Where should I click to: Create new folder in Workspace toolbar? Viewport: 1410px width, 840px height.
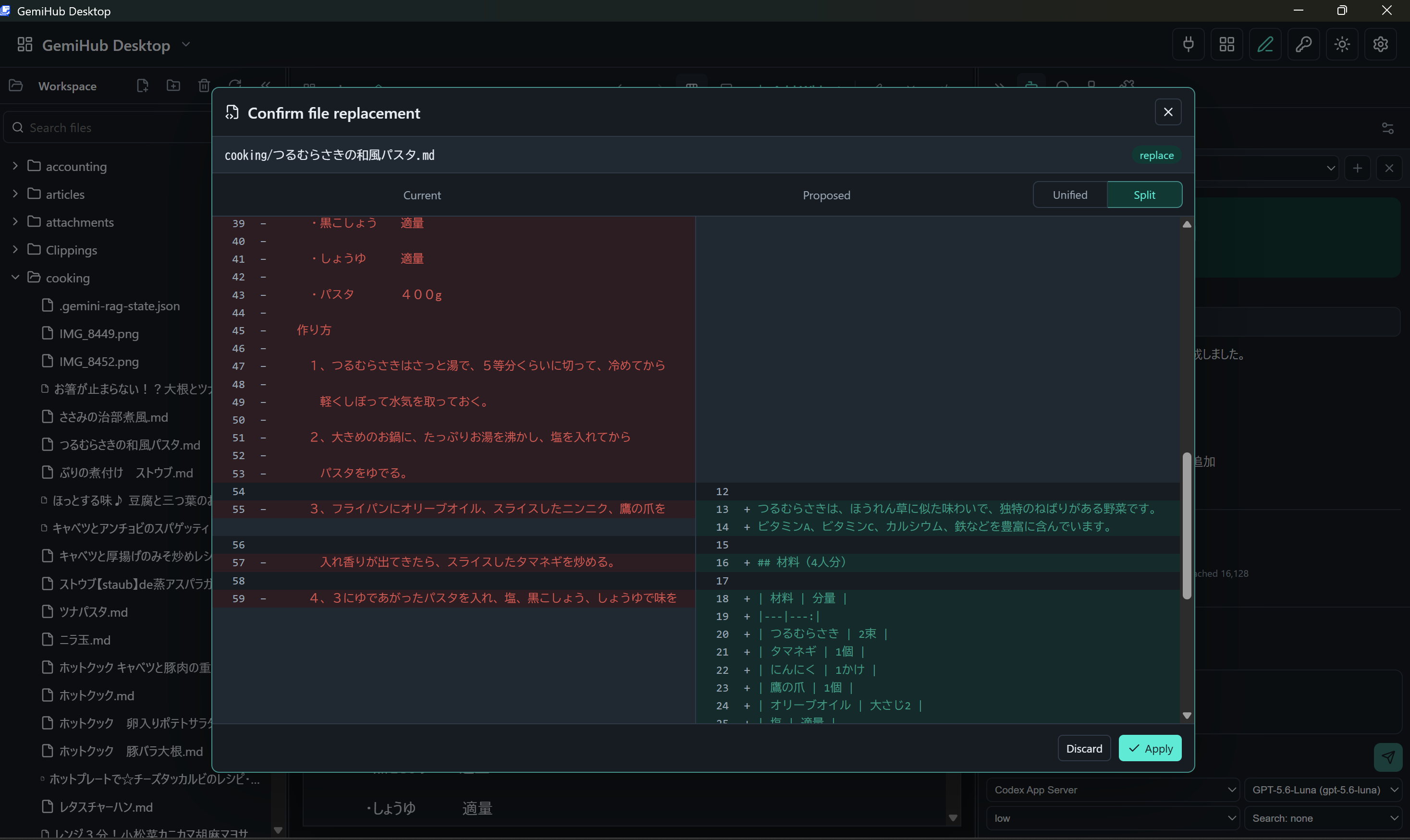tap(173, 85)
